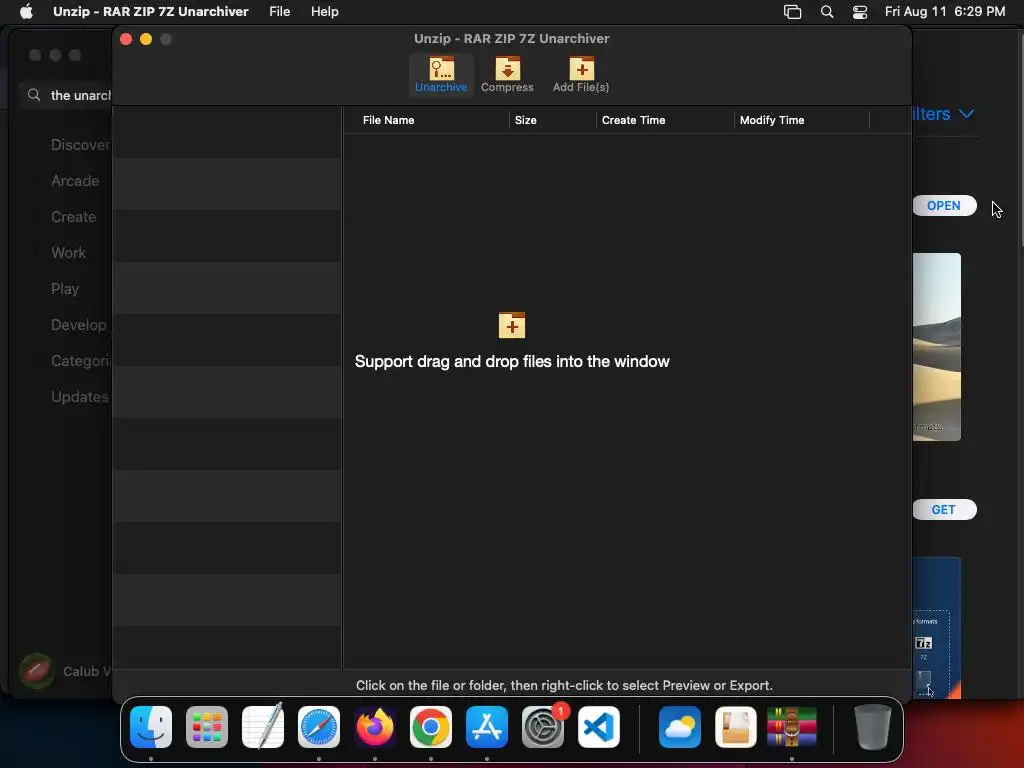This screenshot has height=768, width=1024.
Task: Select Develop in App Store sidebar
Action: [x=78, y=325]
